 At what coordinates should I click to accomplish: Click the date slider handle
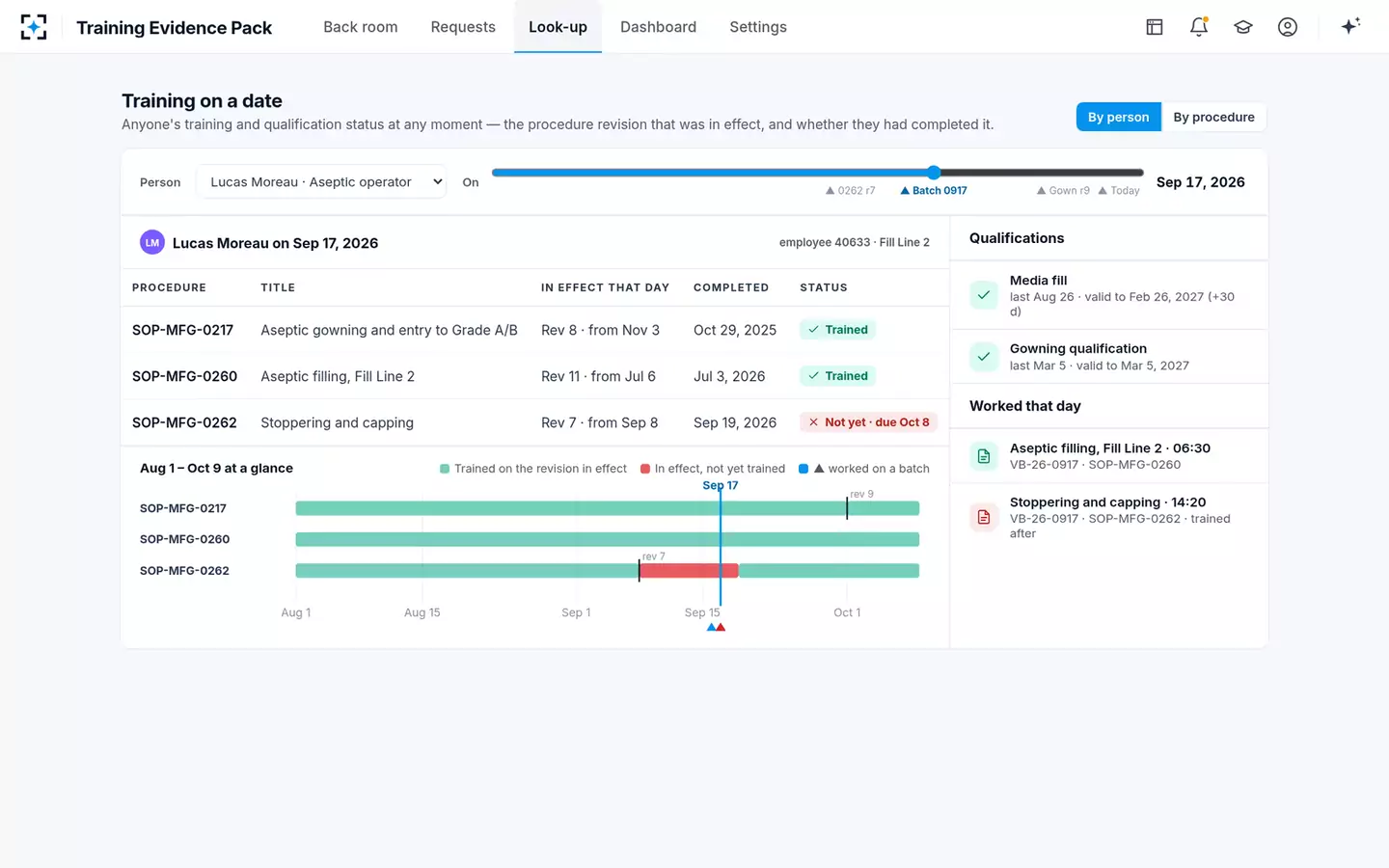[934, 173]
